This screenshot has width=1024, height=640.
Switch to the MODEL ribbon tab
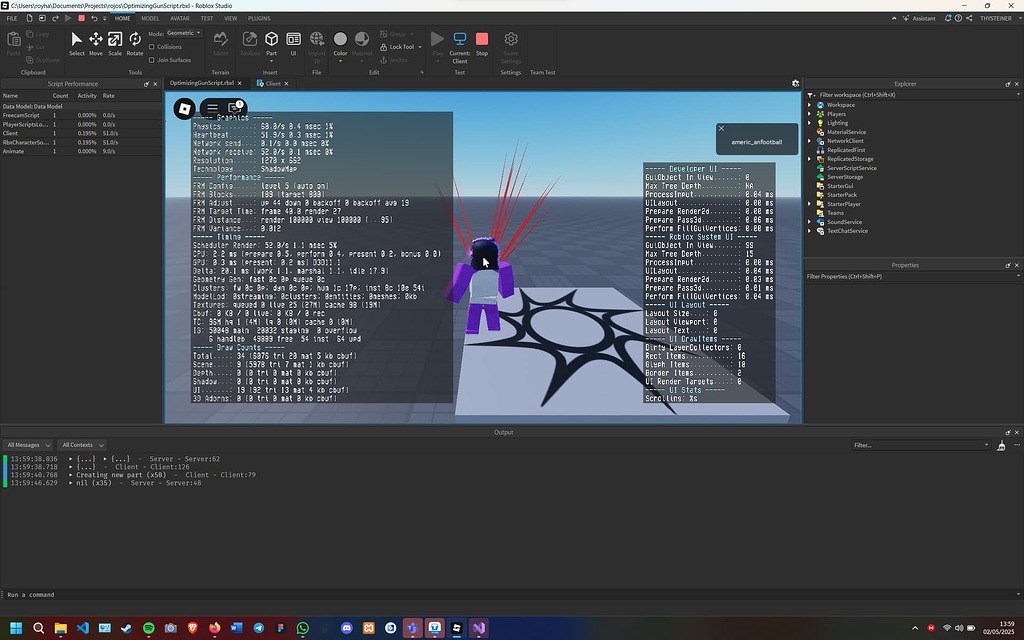point(150,18)
